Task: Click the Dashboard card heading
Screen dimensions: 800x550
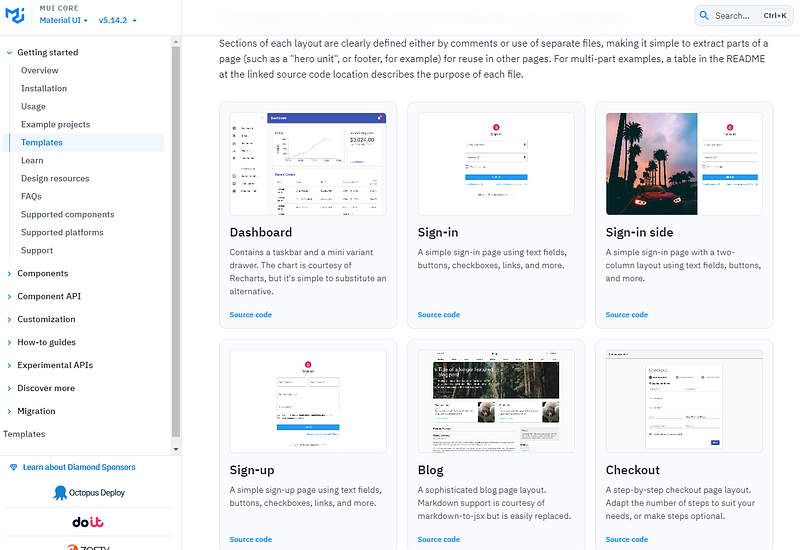Action: tap(261, 233)
